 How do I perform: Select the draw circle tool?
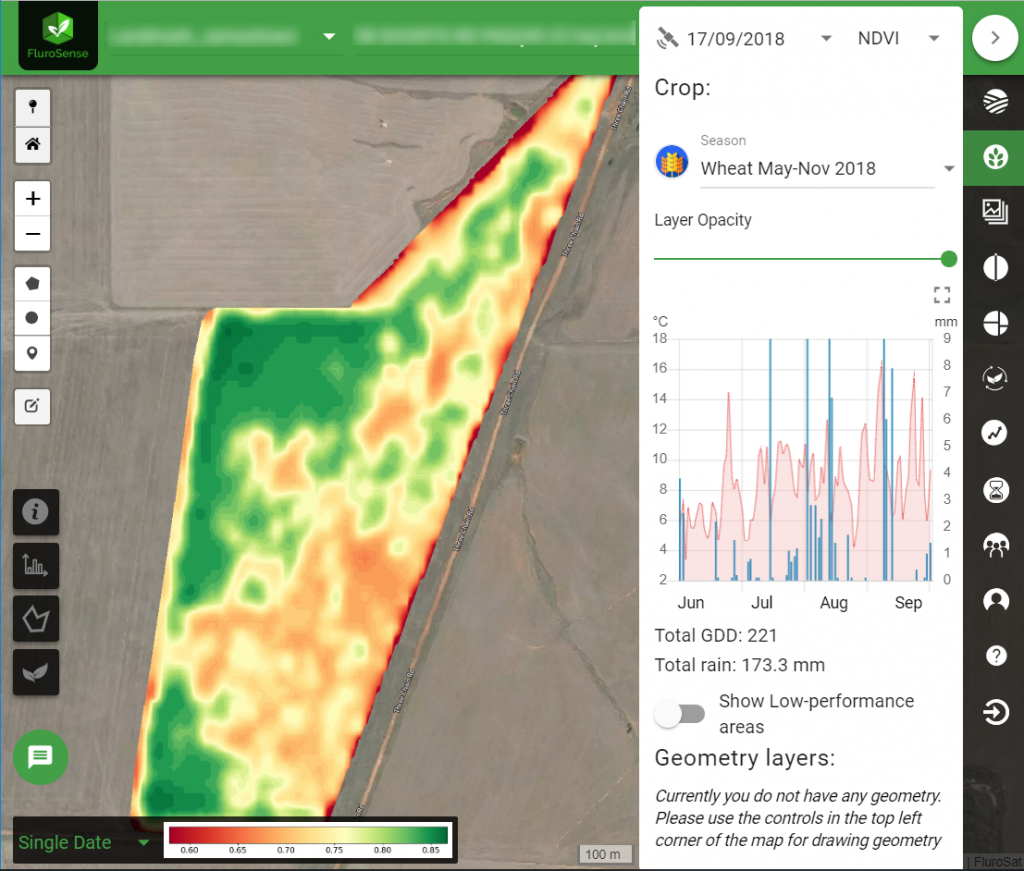[x=33, y=318]
